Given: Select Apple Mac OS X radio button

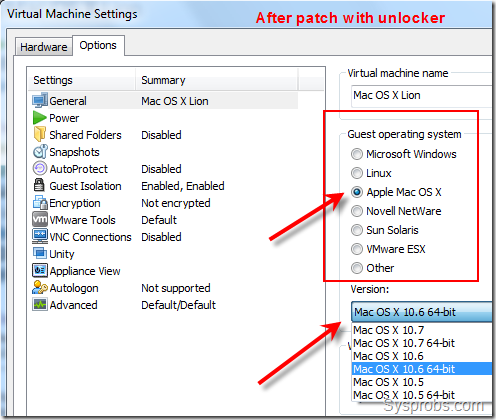Looking at the screenshot, I should coord(357,192).
